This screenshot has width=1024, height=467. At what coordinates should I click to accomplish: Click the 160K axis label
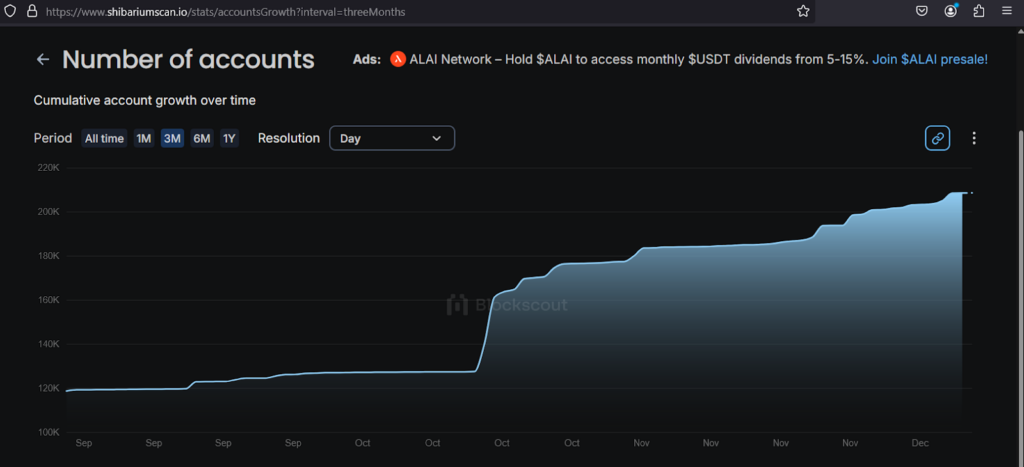tap(50, 300)
